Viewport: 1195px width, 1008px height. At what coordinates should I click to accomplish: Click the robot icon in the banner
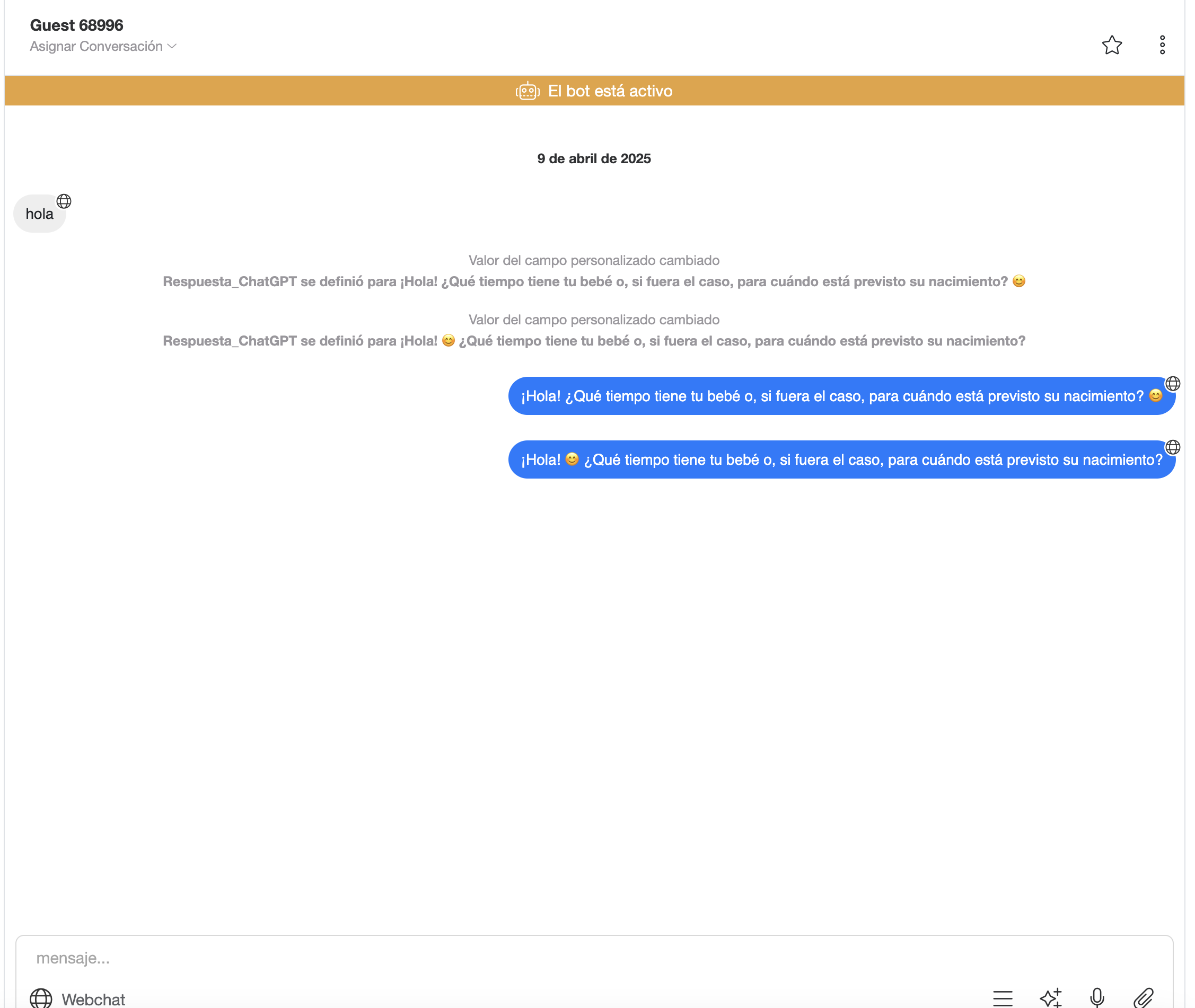coord(527,90)
